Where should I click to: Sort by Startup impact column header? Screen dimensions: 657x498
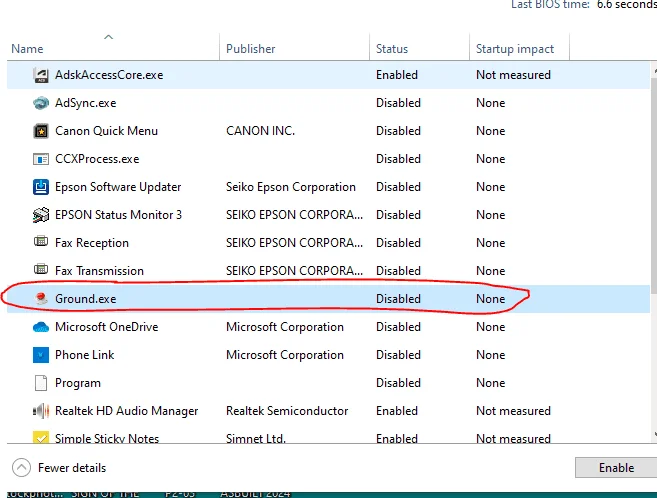pos(515,49)
